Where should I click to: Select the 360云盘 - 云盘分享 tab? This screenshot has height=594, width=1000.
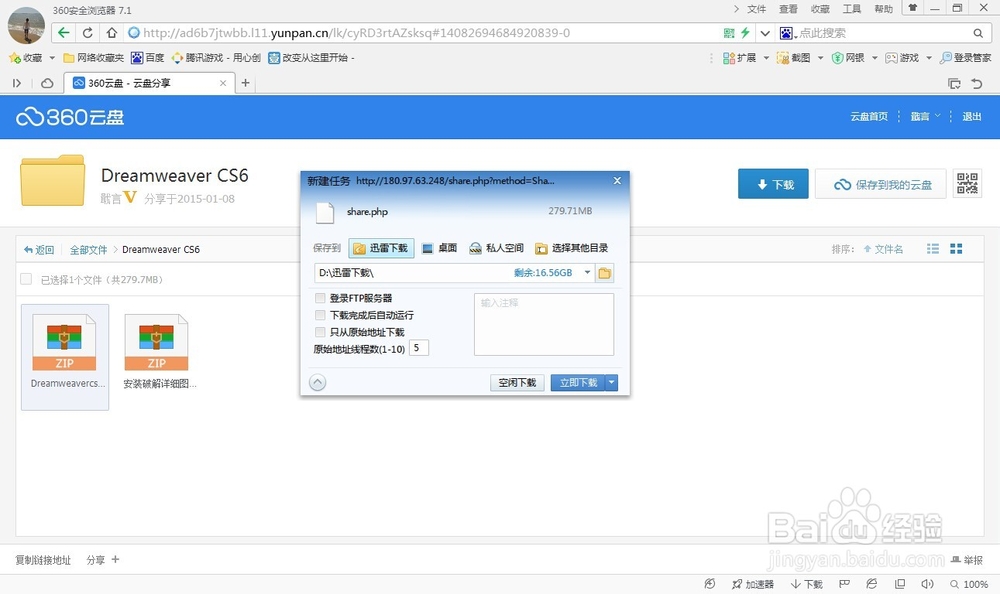pyautogui.click(x=149, y=83)
